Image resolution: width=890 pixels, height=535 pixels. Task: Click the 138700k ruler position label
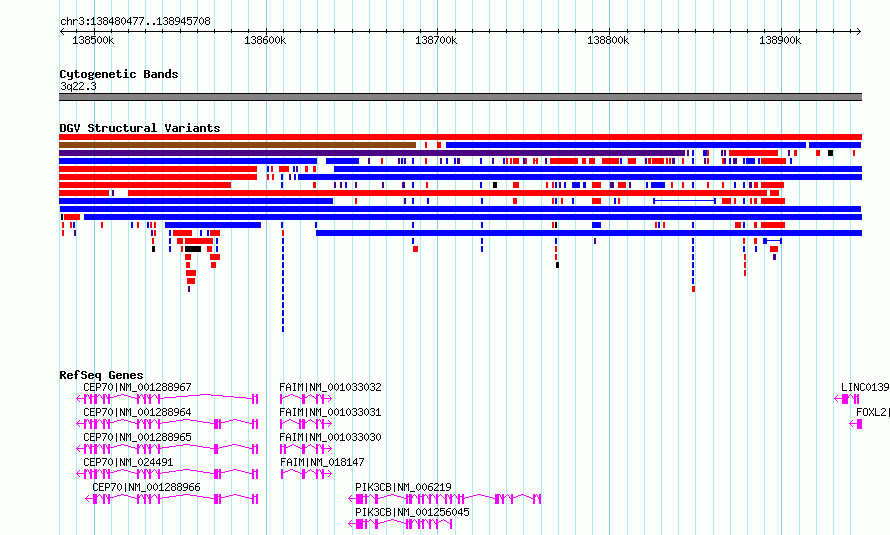tap(436, 40)
